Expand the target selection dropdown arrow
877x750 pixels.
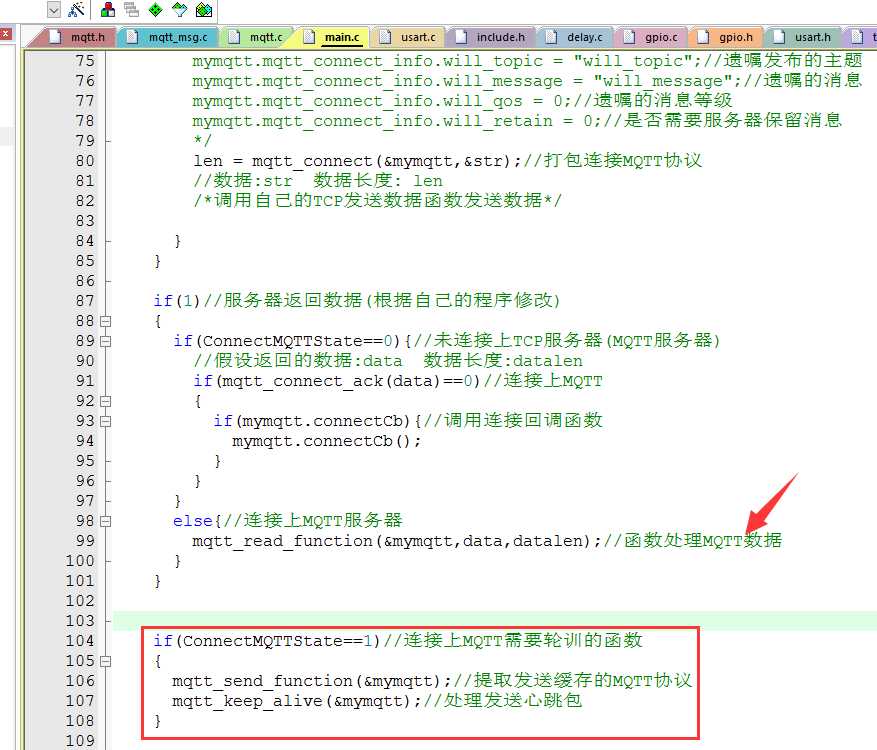pos(54,10)
